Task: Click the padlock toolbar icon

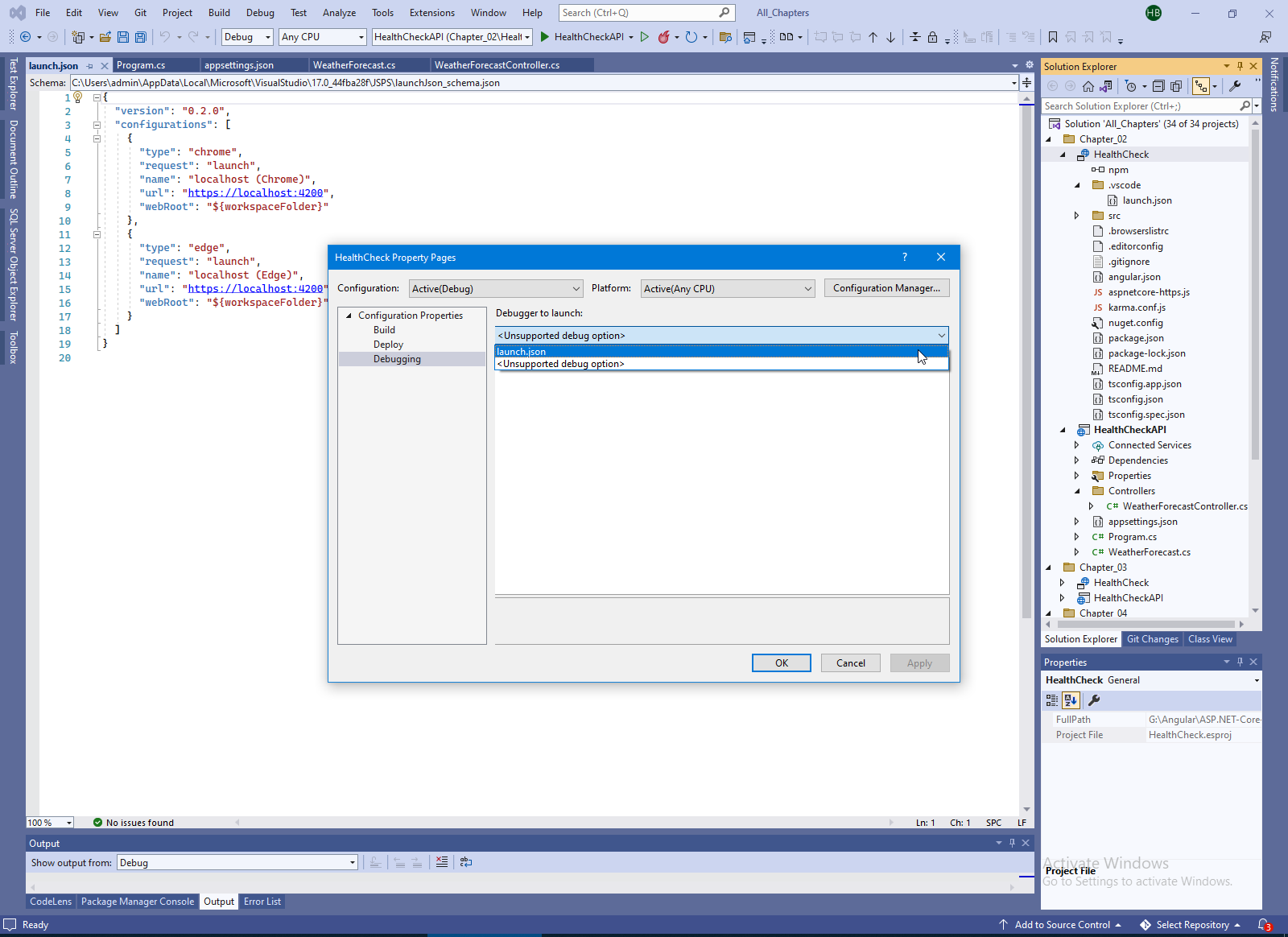Action: (x=932, y=37)
